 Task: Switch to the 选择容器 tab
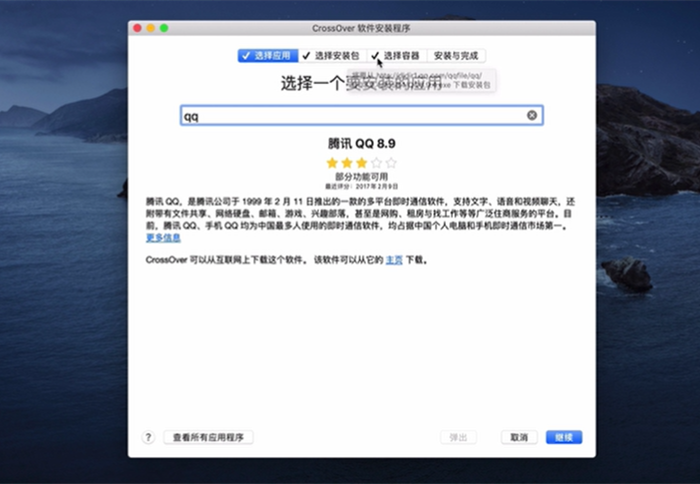click(x=396, y=56)
